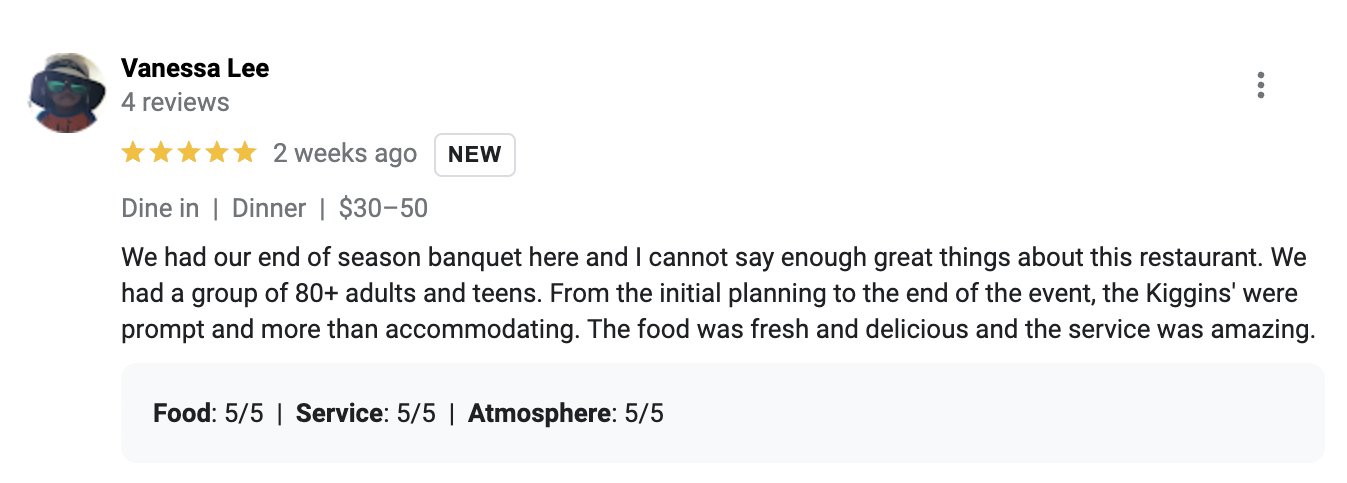1347x483 pixels.
Task: Click the first star in the rating
Action: point(133,153)
